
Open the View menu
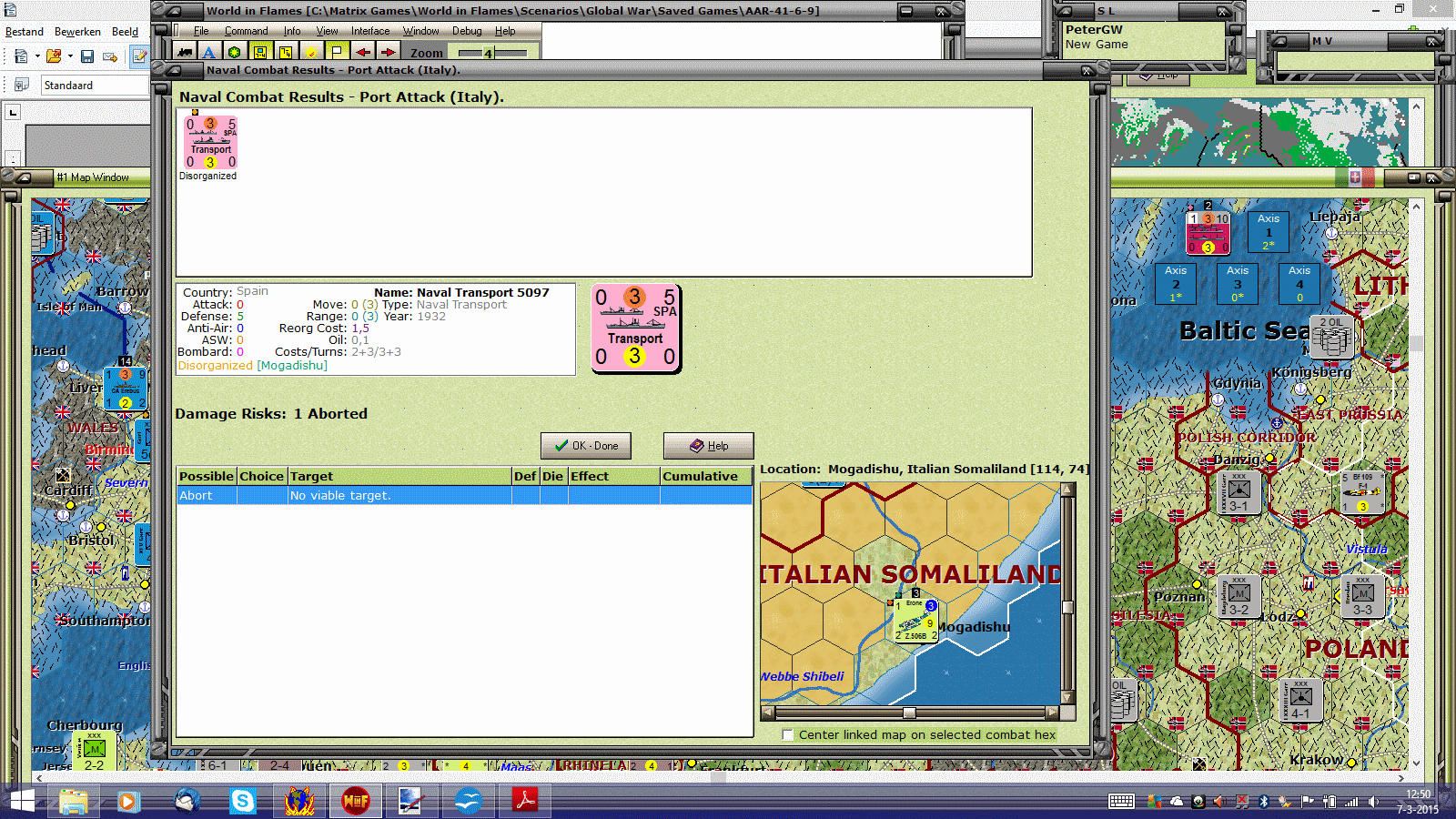point(327,31)
